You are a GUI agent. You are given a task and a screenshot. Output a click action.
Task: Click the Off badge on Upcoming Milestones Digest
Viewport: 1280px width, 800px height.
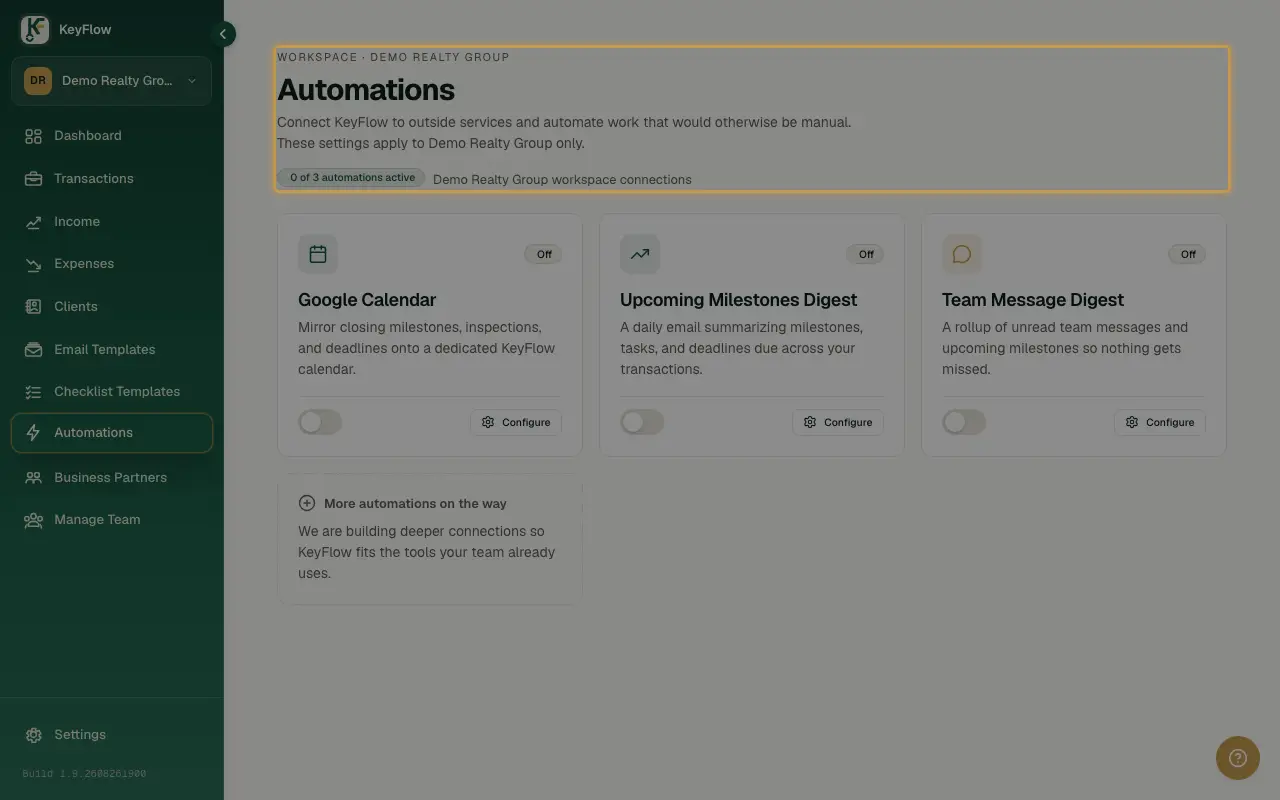tap(865, 254)
